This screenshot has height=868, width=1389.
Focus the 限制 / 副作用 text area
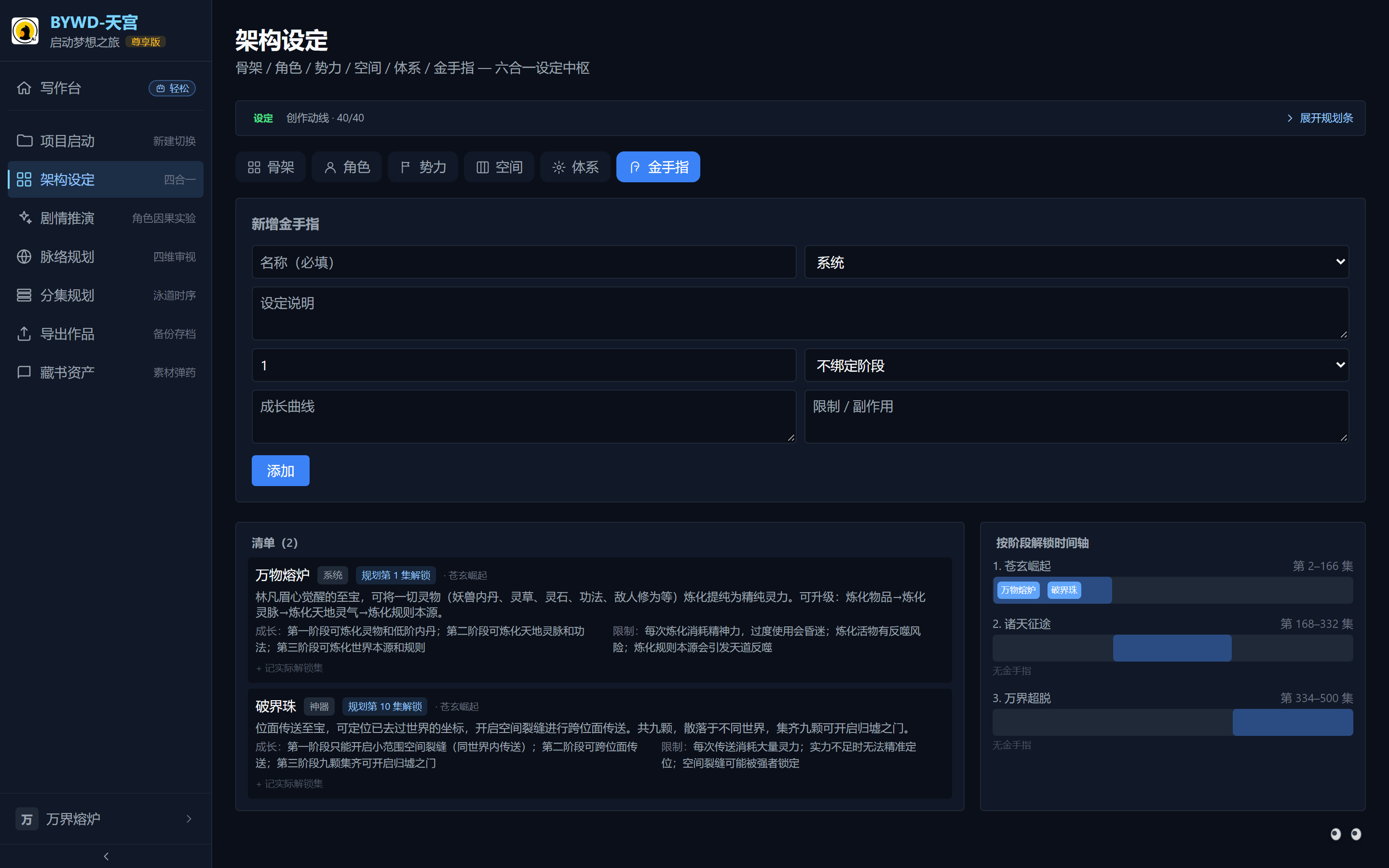click(1076, 417)
